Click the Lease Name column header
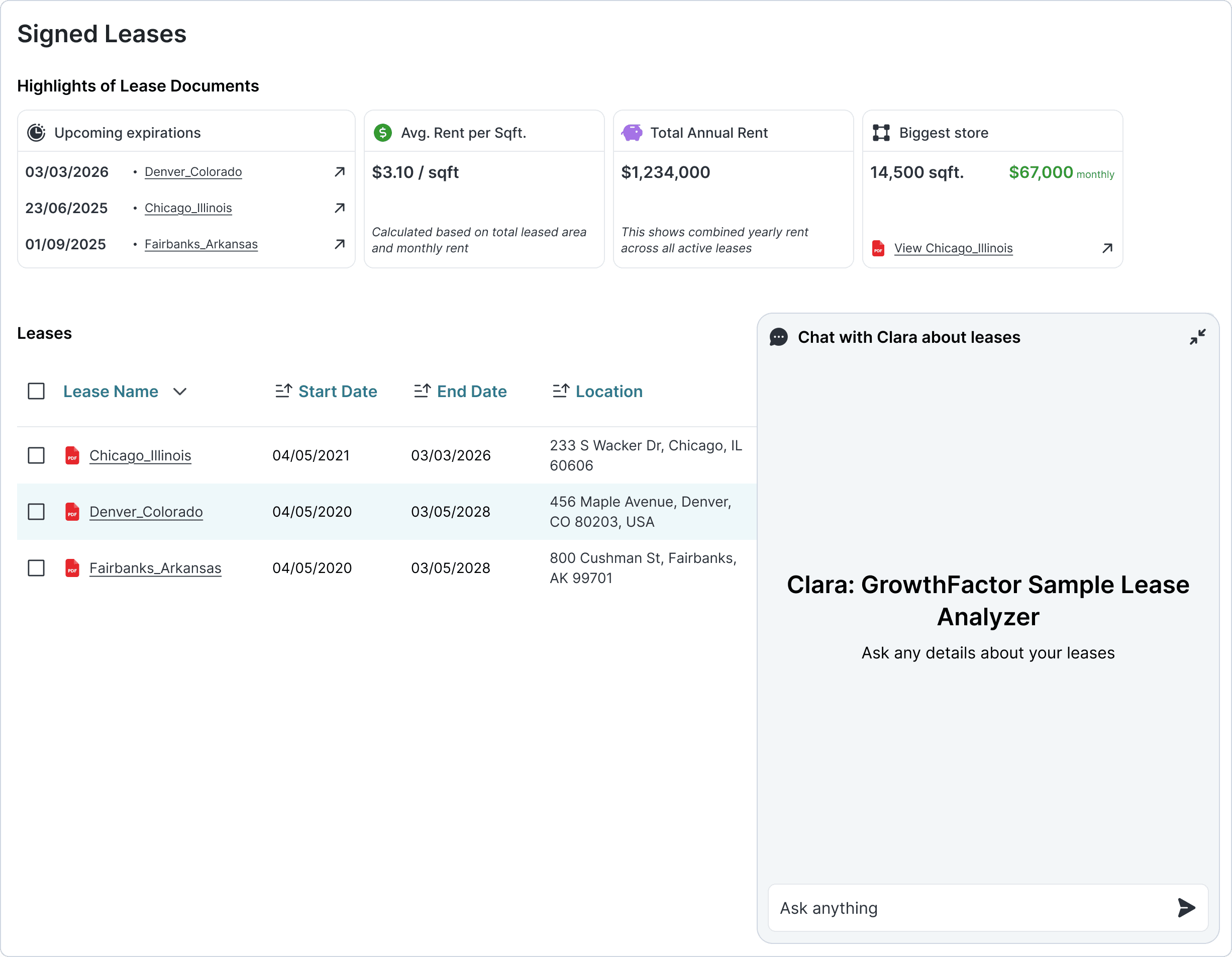Image resolution: width=1232 pixels, height=957 pixels. pyautogui.click(x=111, y=392)
